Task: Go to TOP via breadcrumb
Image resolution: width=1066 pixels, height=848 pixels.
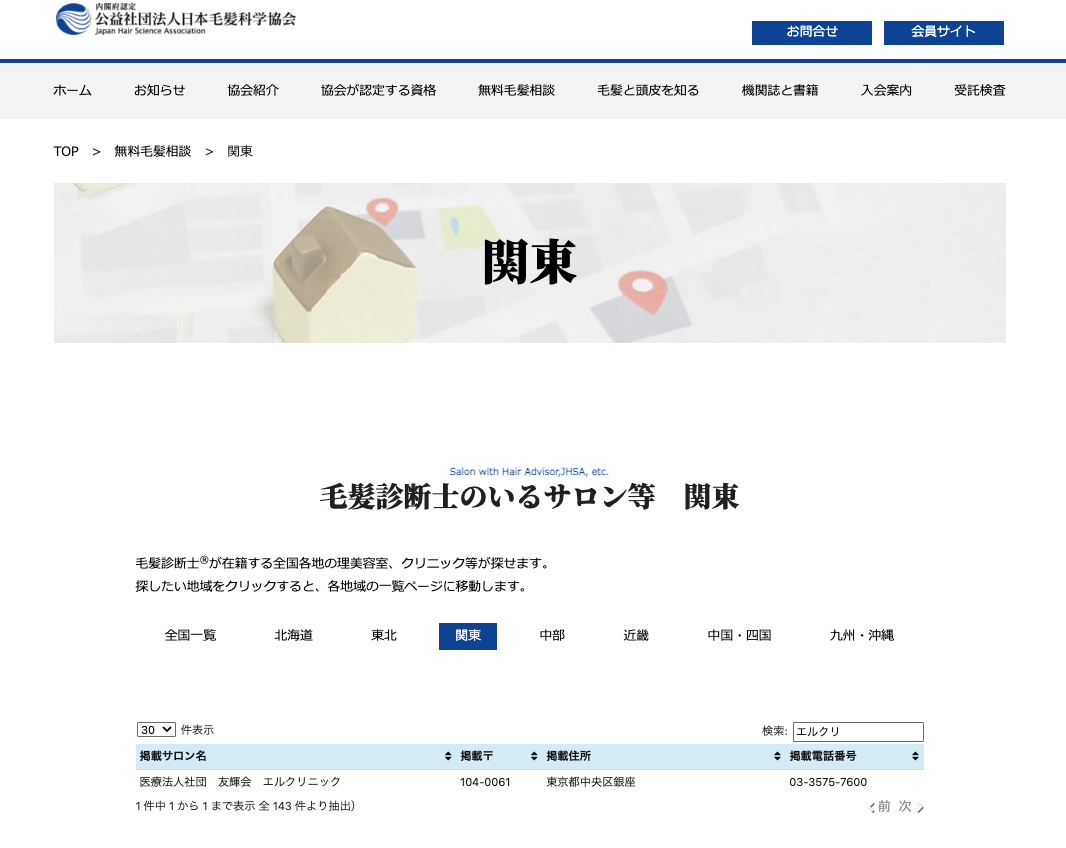Action: [x=66, y=152]
